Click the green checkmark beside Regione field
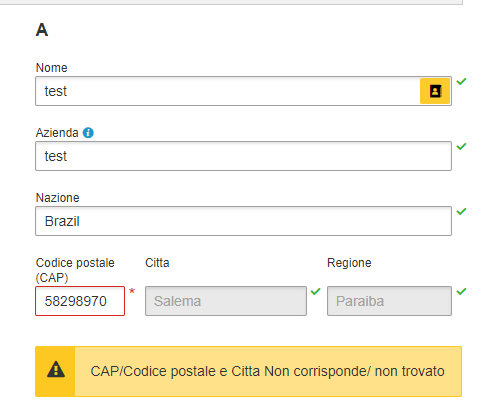 (x=461, y=291)
